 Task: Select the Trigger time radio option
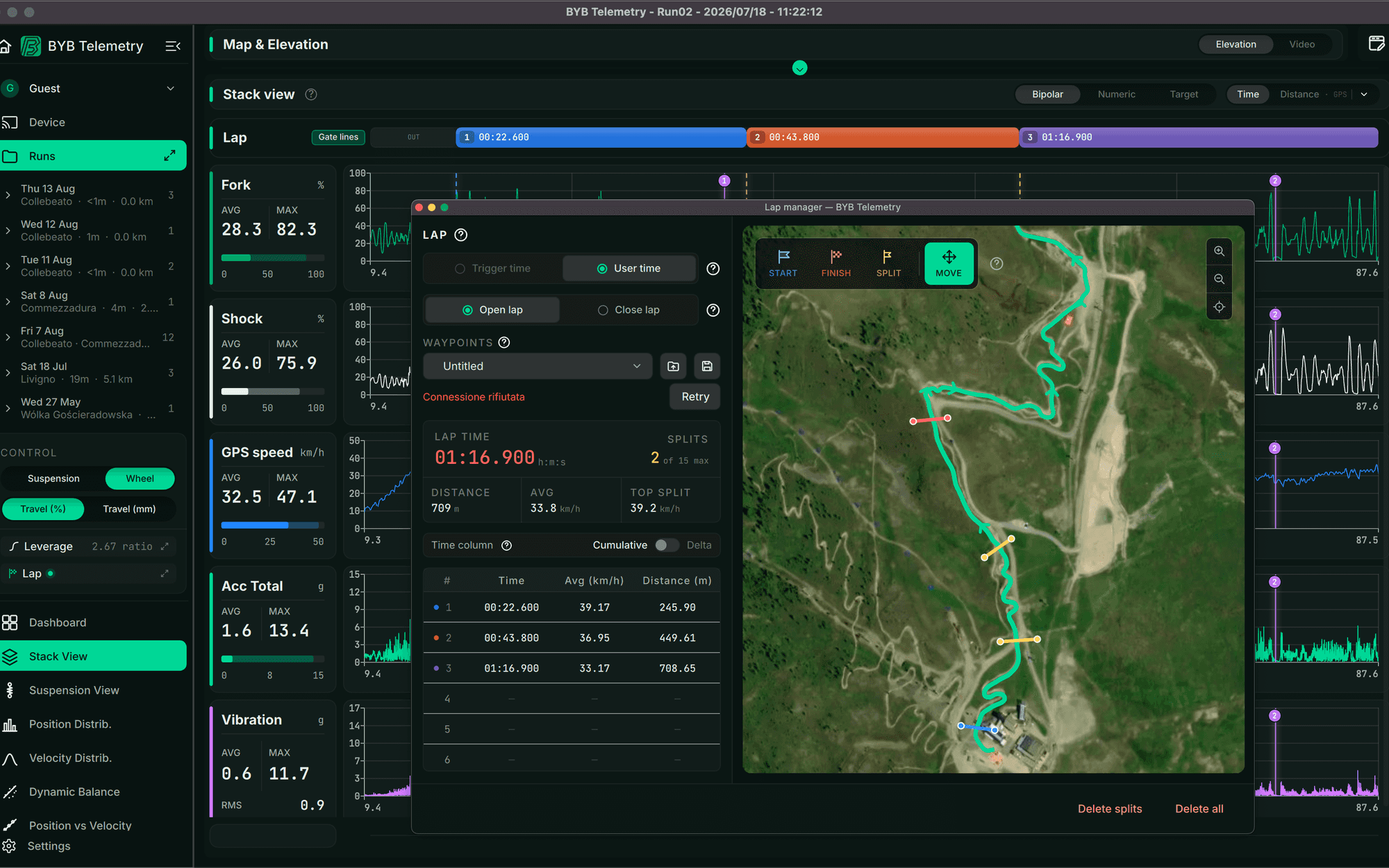point(492,269)
